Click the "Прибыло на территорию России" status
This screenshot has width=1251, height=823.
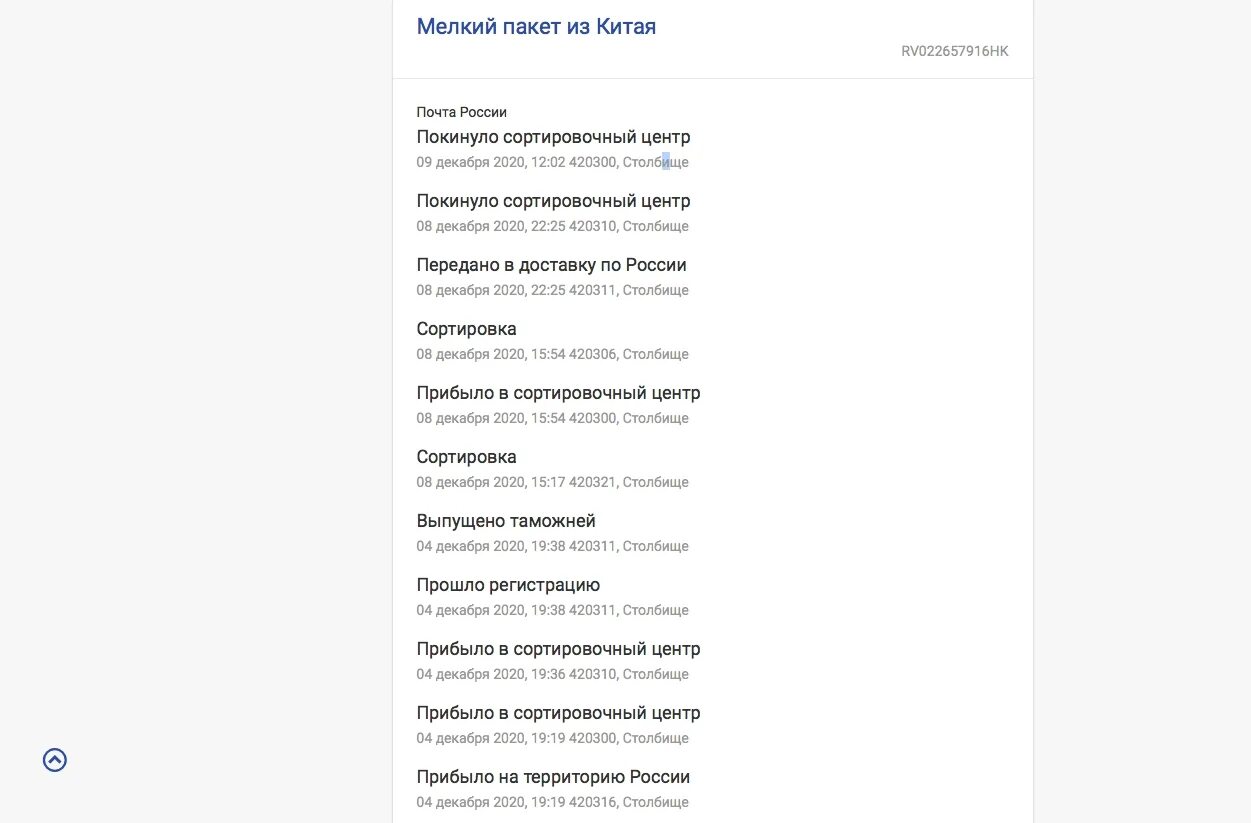pos(553,777)
